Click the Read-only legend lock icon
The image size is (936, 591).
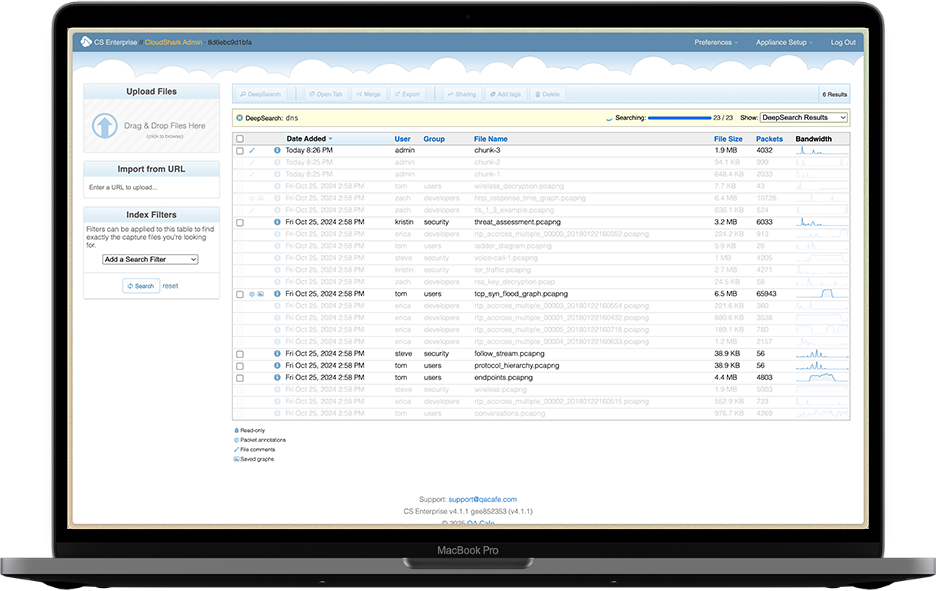(x=236, y=430)
